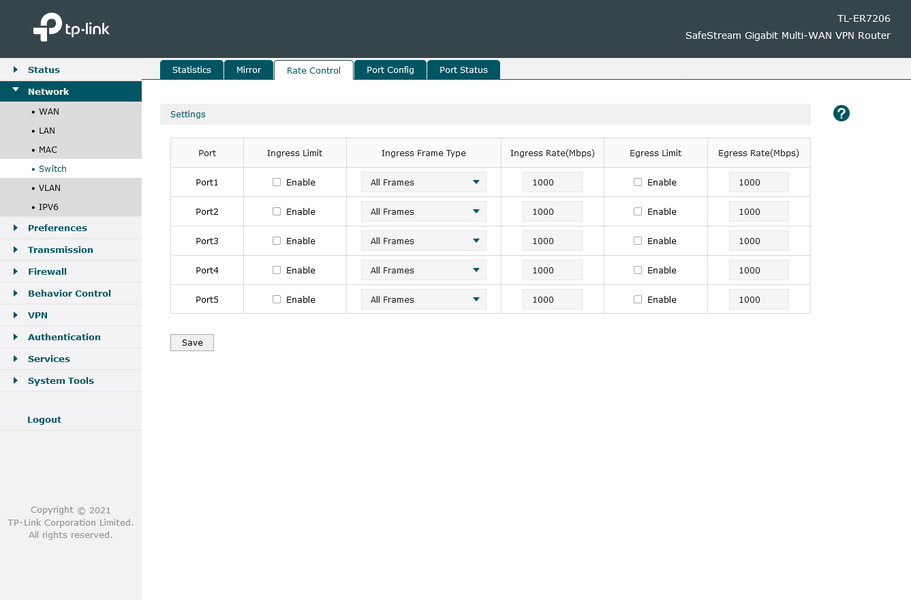
Task: Expand the Firewall menu arrow
Action: click(x=16, y=271)
